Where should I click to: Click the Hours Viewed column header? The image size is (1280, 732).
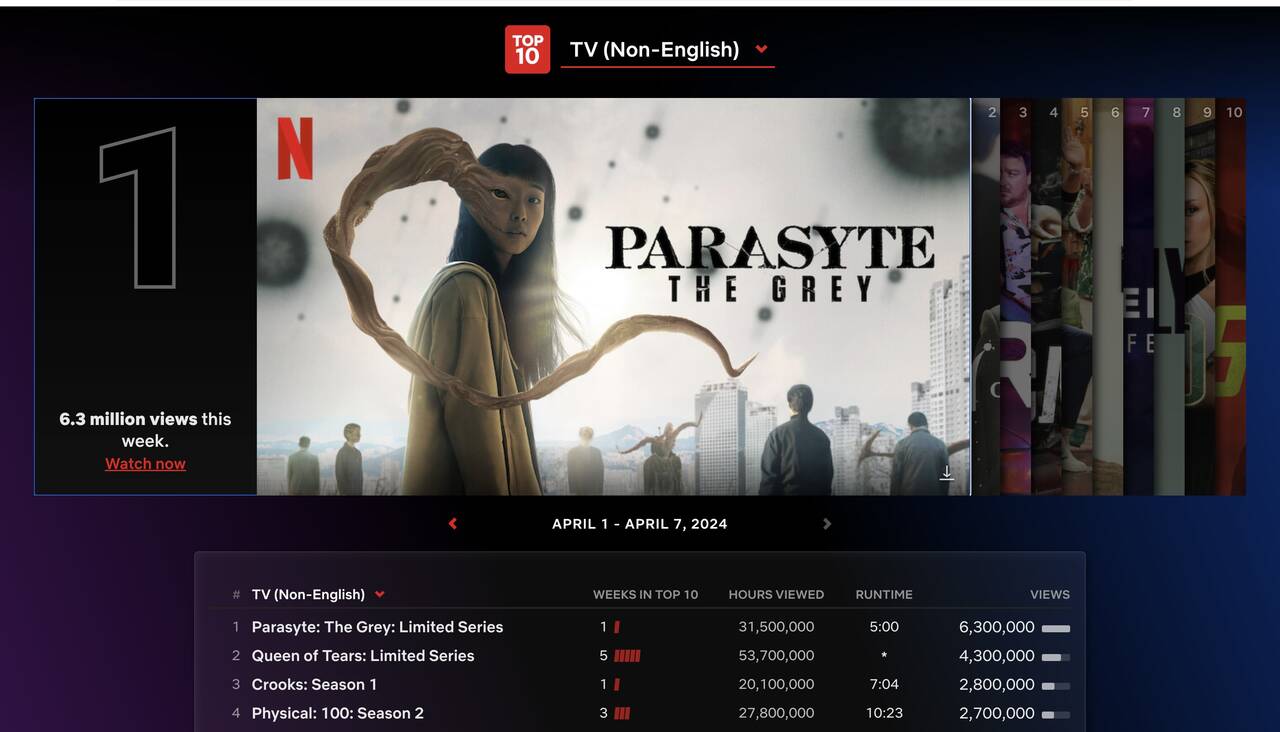pos(776,594)
